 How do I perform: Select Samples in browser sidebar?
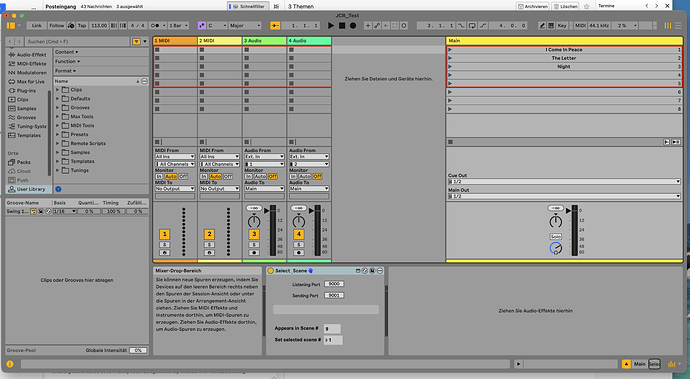coord(22,108)
